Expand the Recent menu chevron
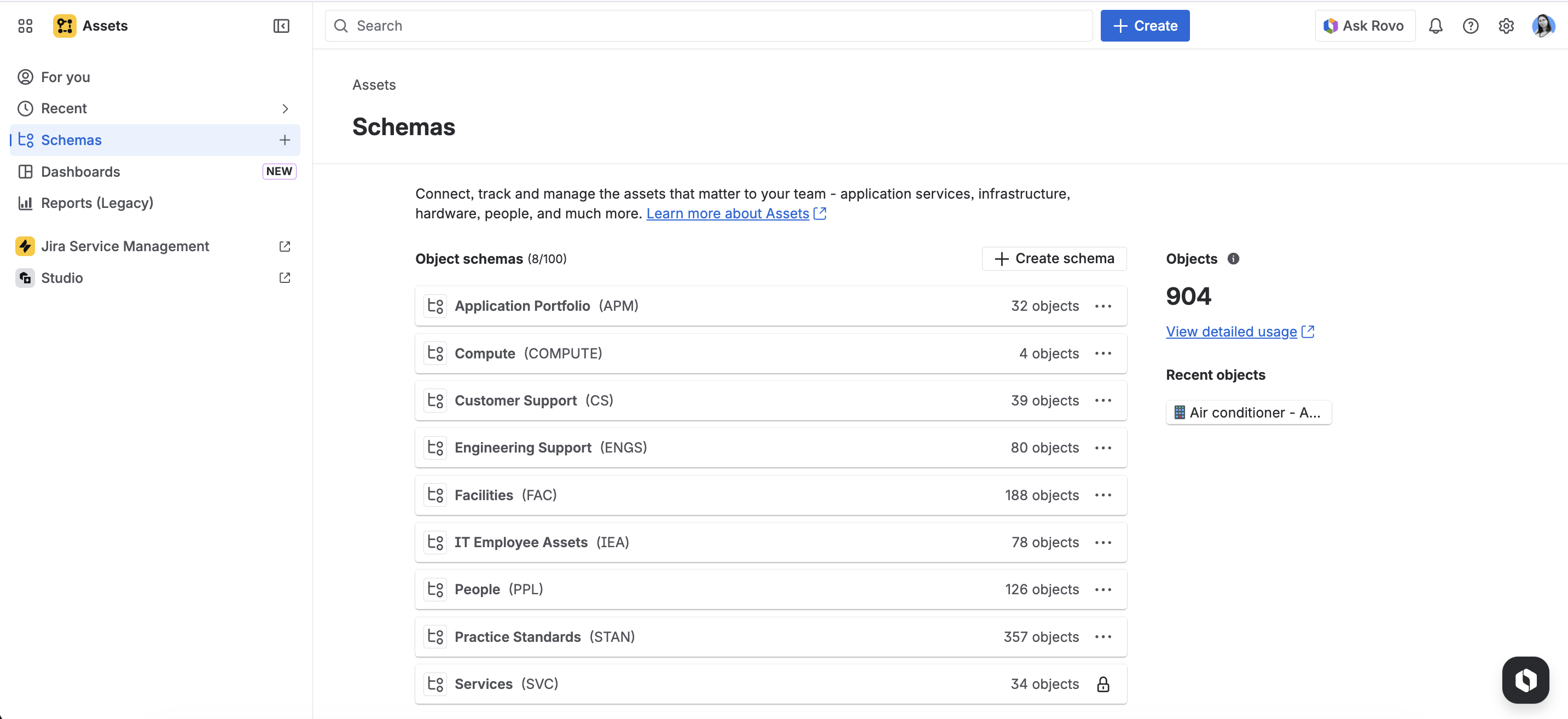The image size is (1568, 719). point(284,108)
